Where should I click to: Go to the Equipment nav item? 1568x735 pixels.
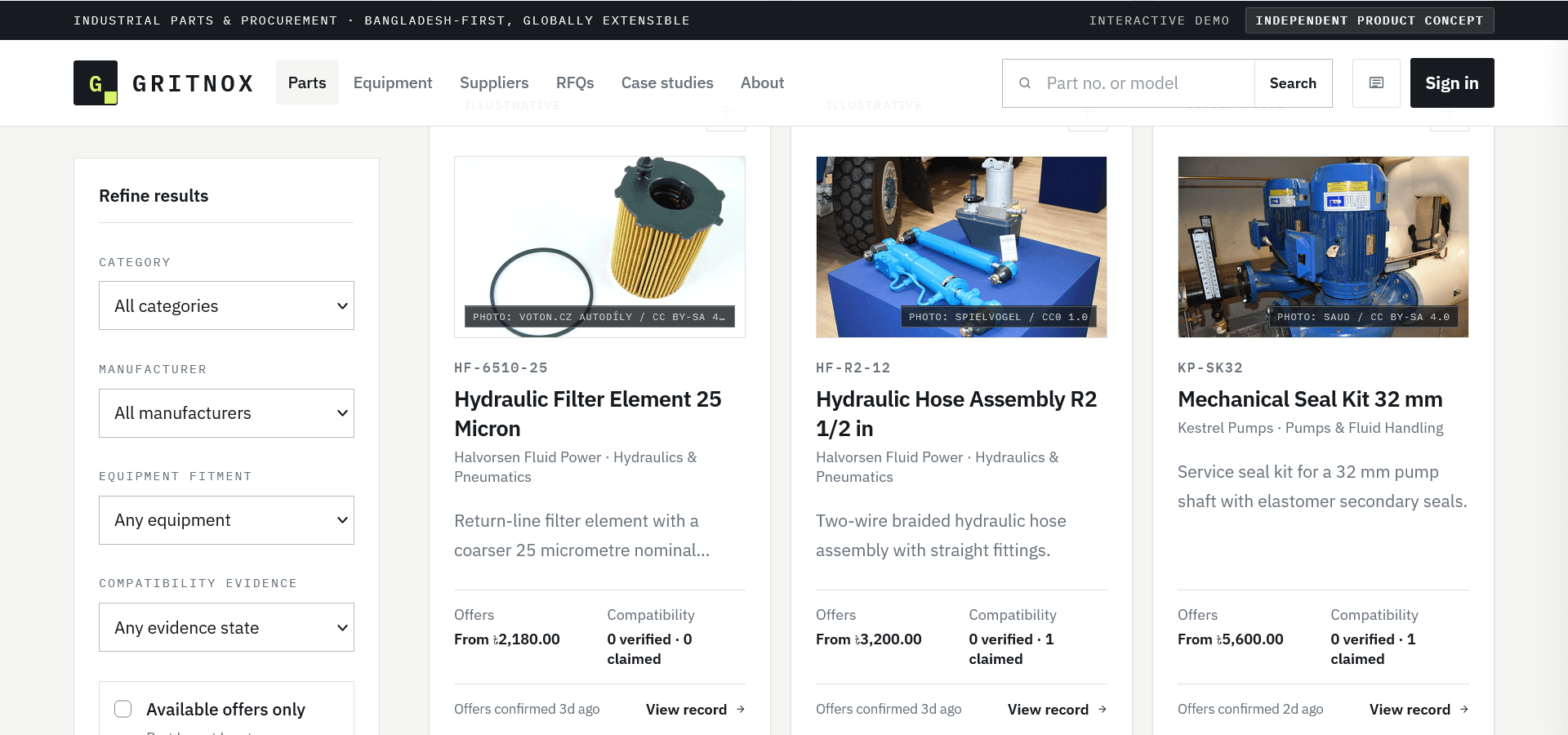pyautogui.click(x=393, y=82)
